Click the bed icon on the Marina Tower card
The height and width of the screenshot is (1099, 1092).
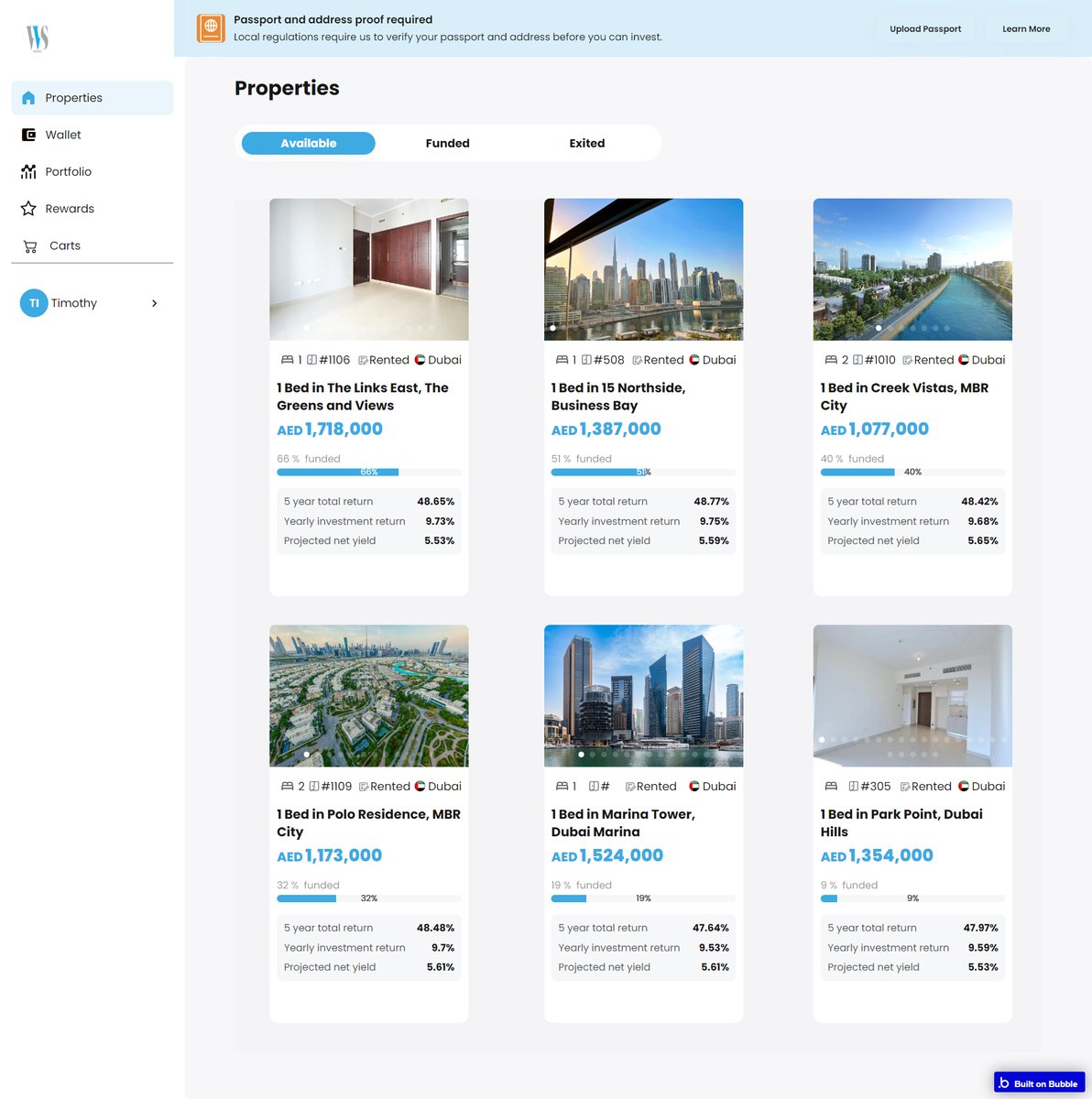[x=562, y=787]
